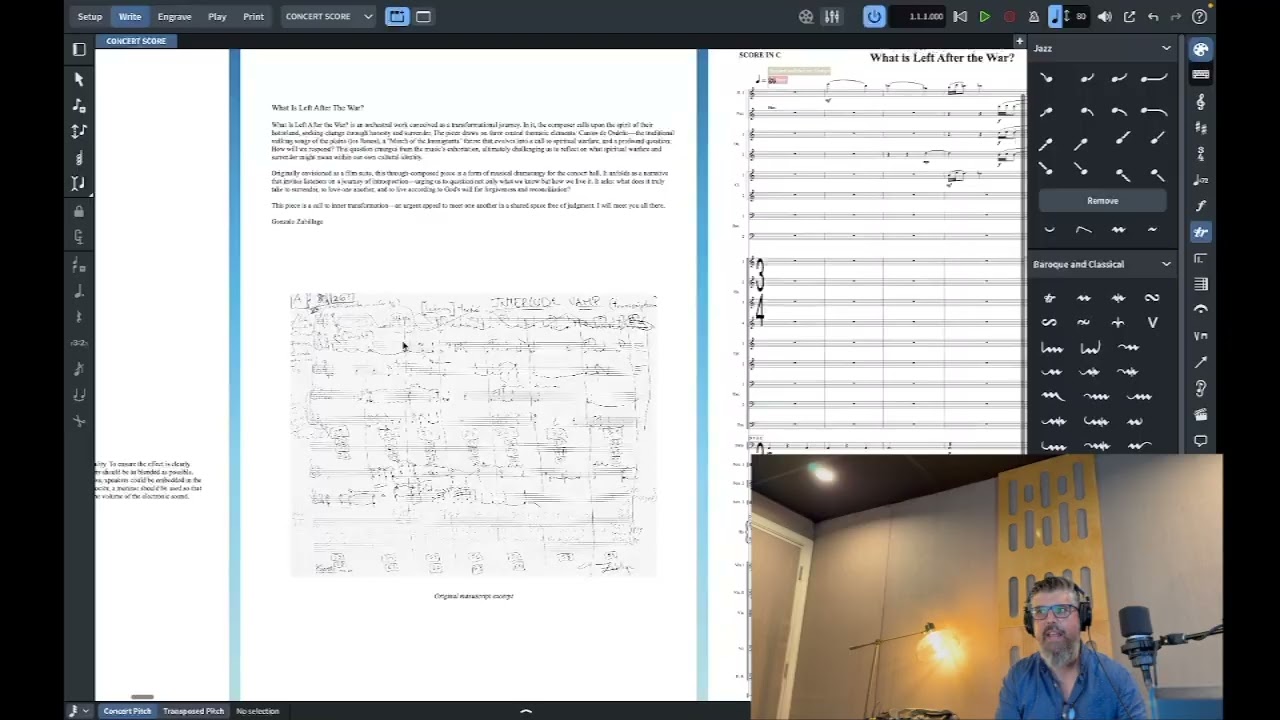Toggle Lock Duration icon
This screenshot has width=1280, height=720.
(79, 211)
